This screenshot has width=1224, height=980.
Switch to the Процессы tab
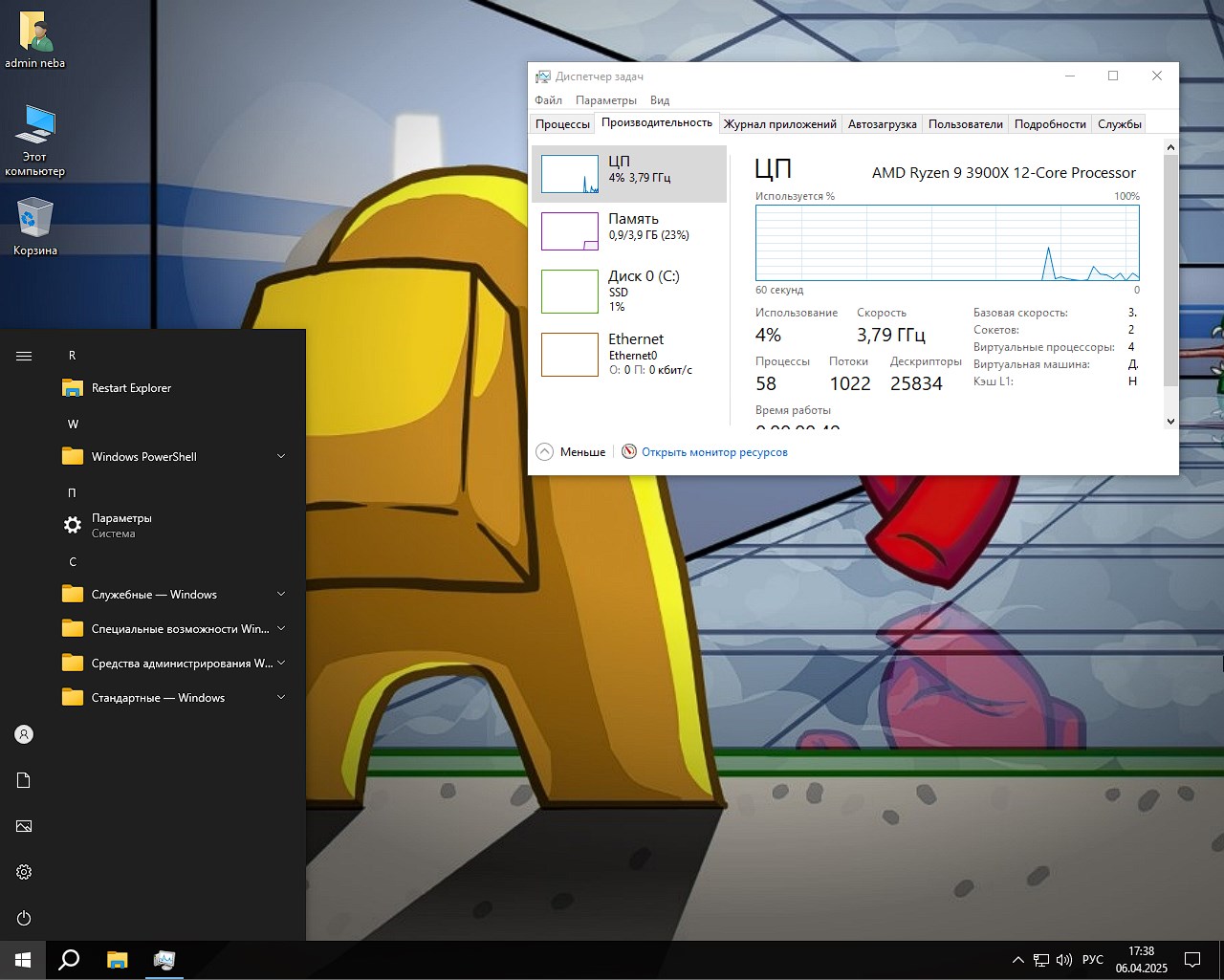tap(562, 124)
